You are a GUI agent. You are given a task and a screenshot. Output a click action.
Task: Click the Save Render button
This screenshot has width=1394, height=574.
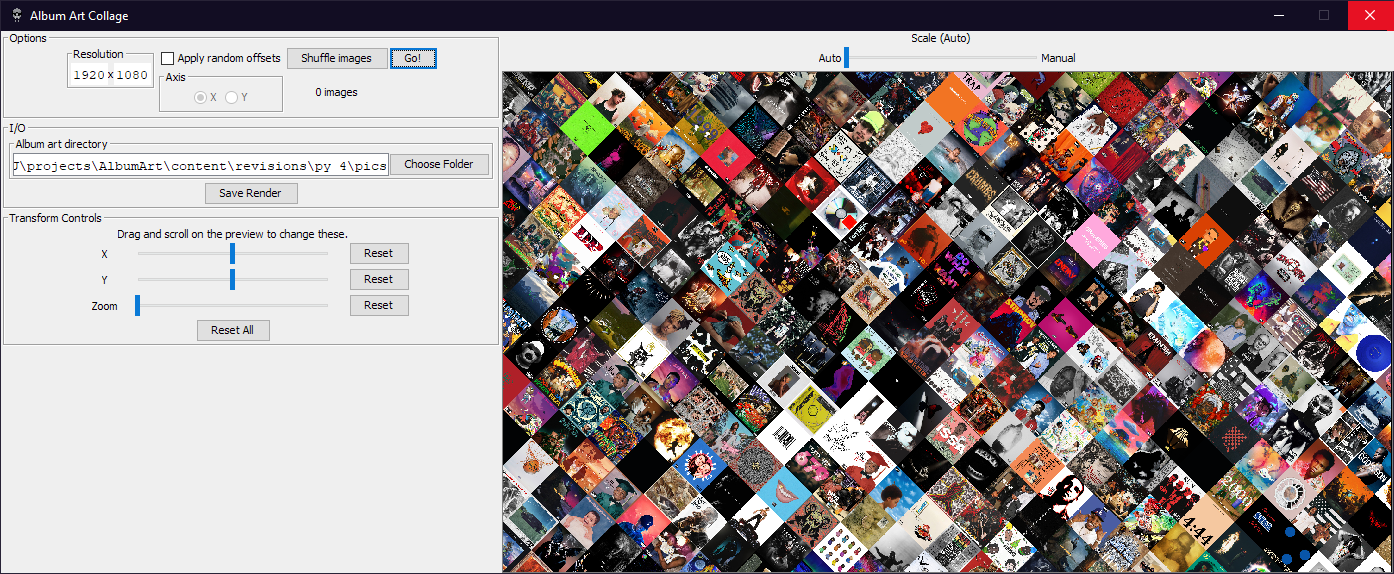(x=251, y=193)
